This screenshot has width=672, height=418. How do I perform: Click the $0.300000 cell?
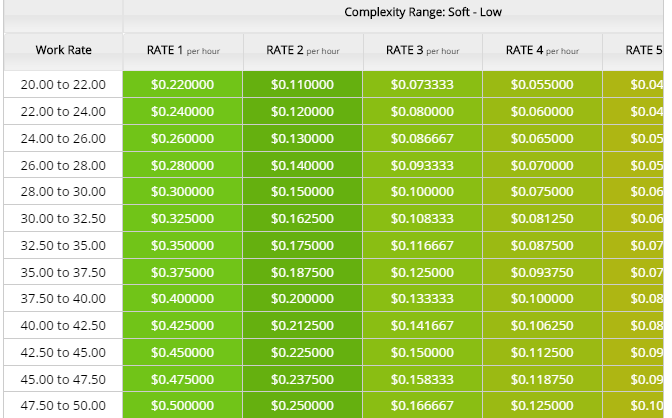183,192
